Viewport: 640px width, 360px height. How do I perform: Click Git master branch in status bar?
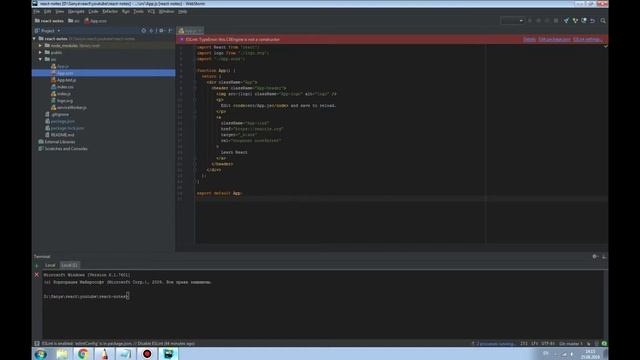(571, 344)
